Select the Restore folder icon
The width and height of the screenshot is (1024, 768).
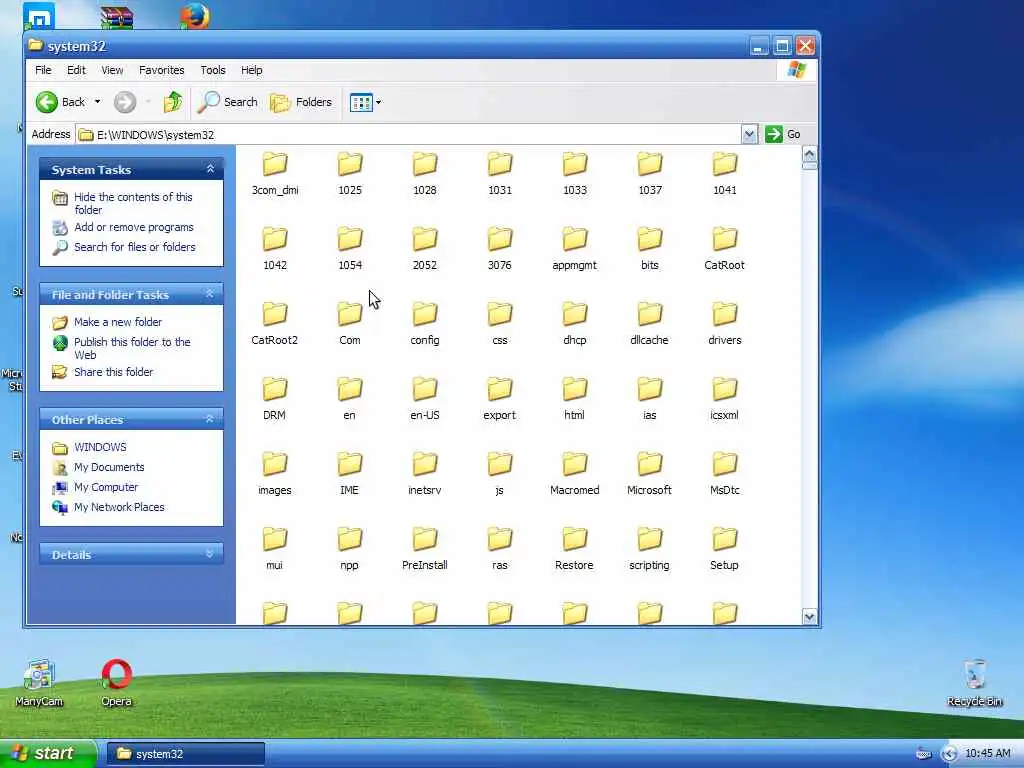click(x=575, y=539)
